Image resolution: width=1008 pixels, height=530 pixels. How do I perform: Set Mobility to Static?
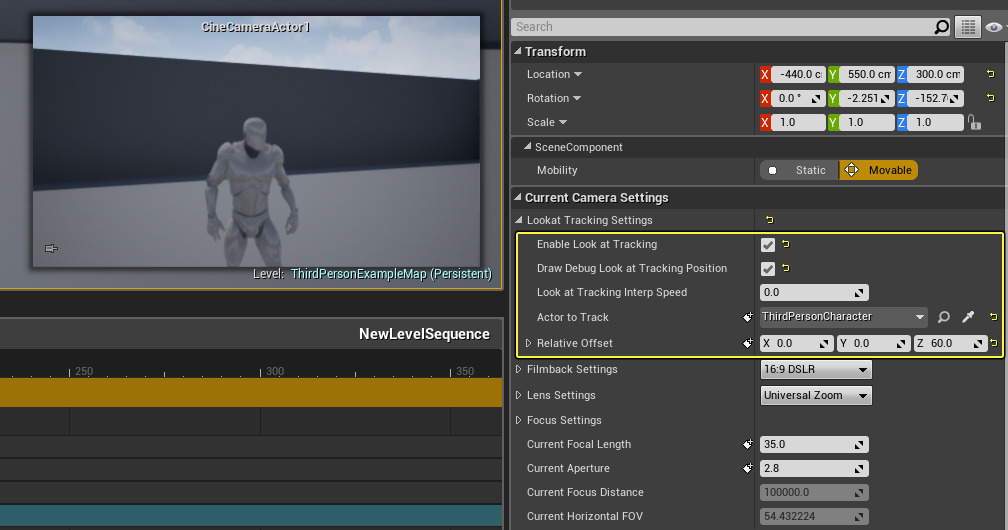(798, 170)
